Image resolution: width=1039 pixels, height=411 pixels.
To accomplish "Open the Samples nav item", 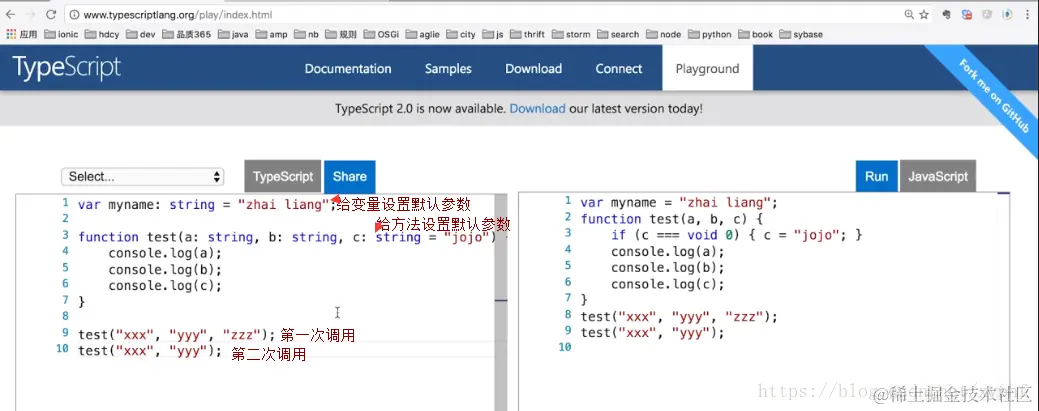I will [x=449, y=68].
